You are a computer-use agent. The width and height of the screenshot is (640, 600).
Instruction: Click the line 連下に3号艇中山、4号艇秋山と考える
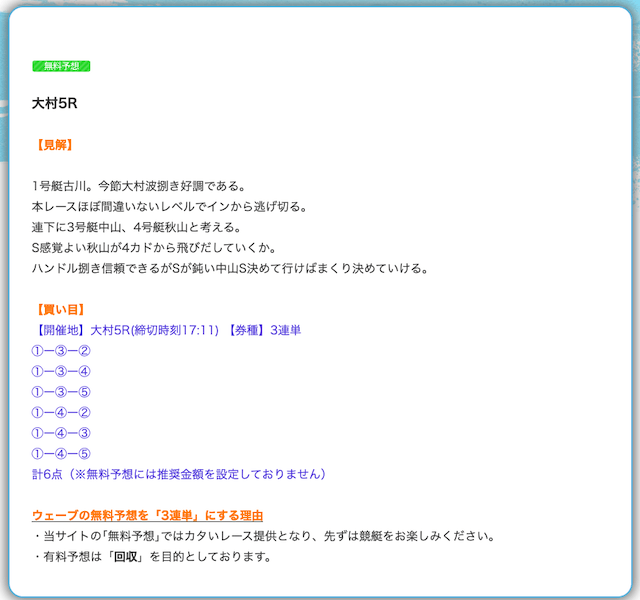tap(136, 227)
